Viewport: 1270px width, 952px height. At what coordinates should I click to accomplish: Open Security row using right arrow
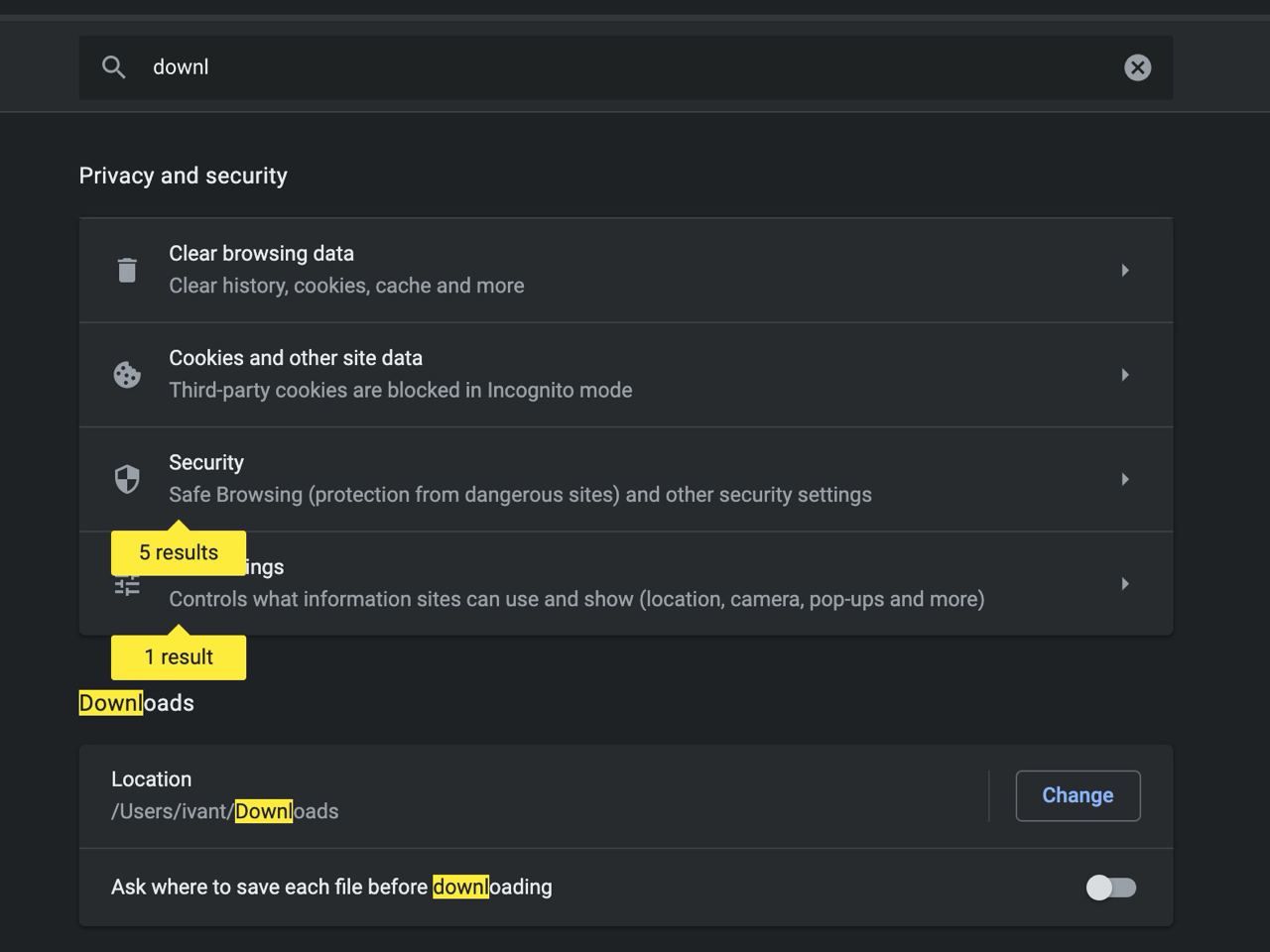pyautogui.click(x=1124, y=480)
